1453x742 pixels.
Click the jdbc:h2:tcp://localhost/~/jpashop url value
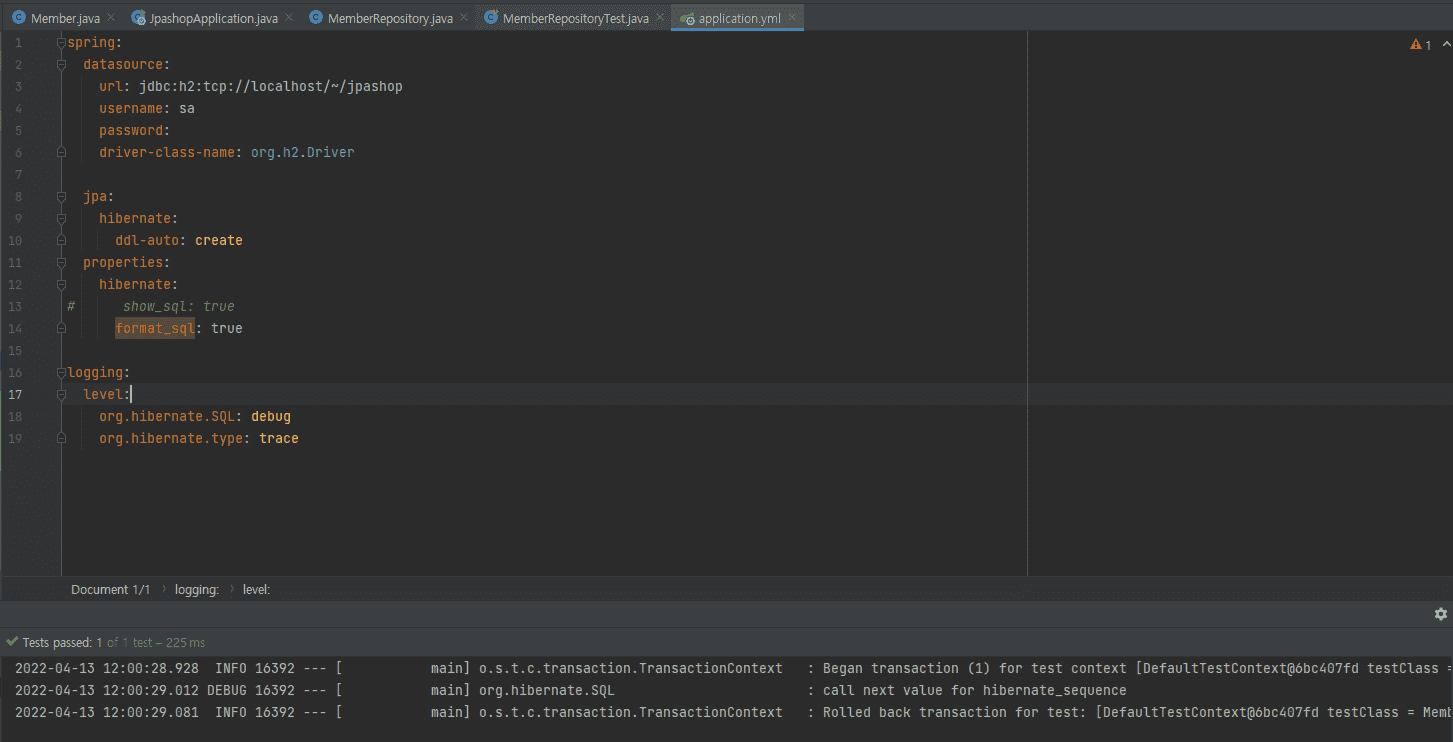(x=271, y=86)
